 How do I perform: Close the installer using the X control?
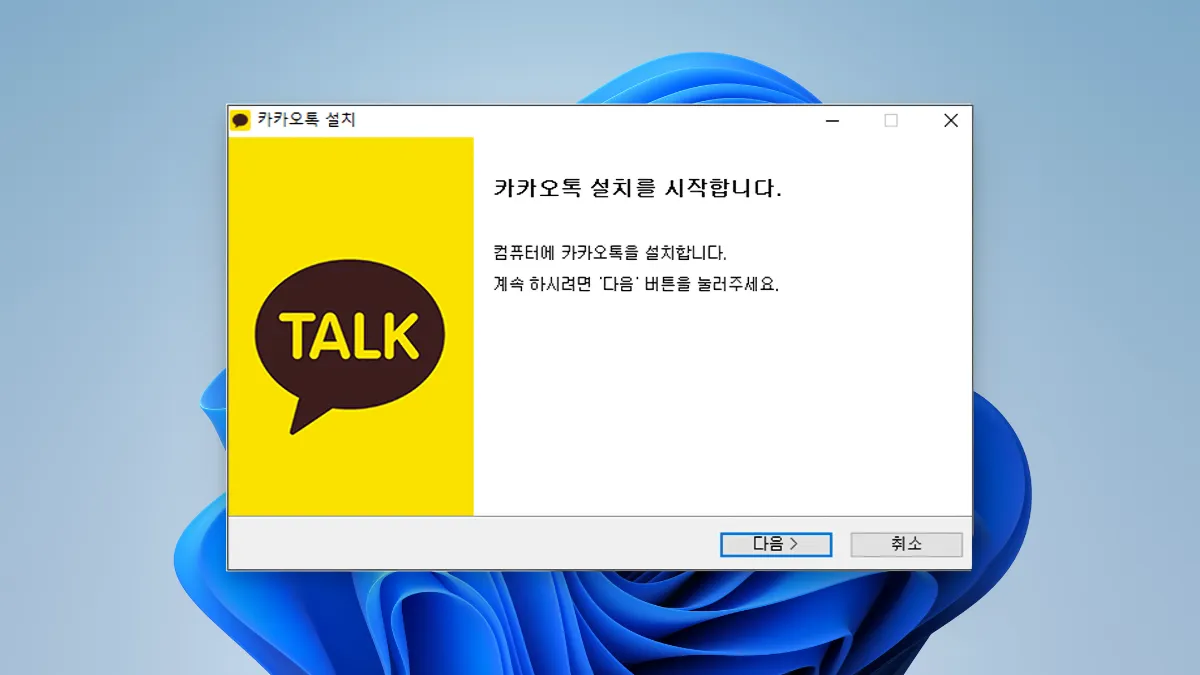(950, 120)
